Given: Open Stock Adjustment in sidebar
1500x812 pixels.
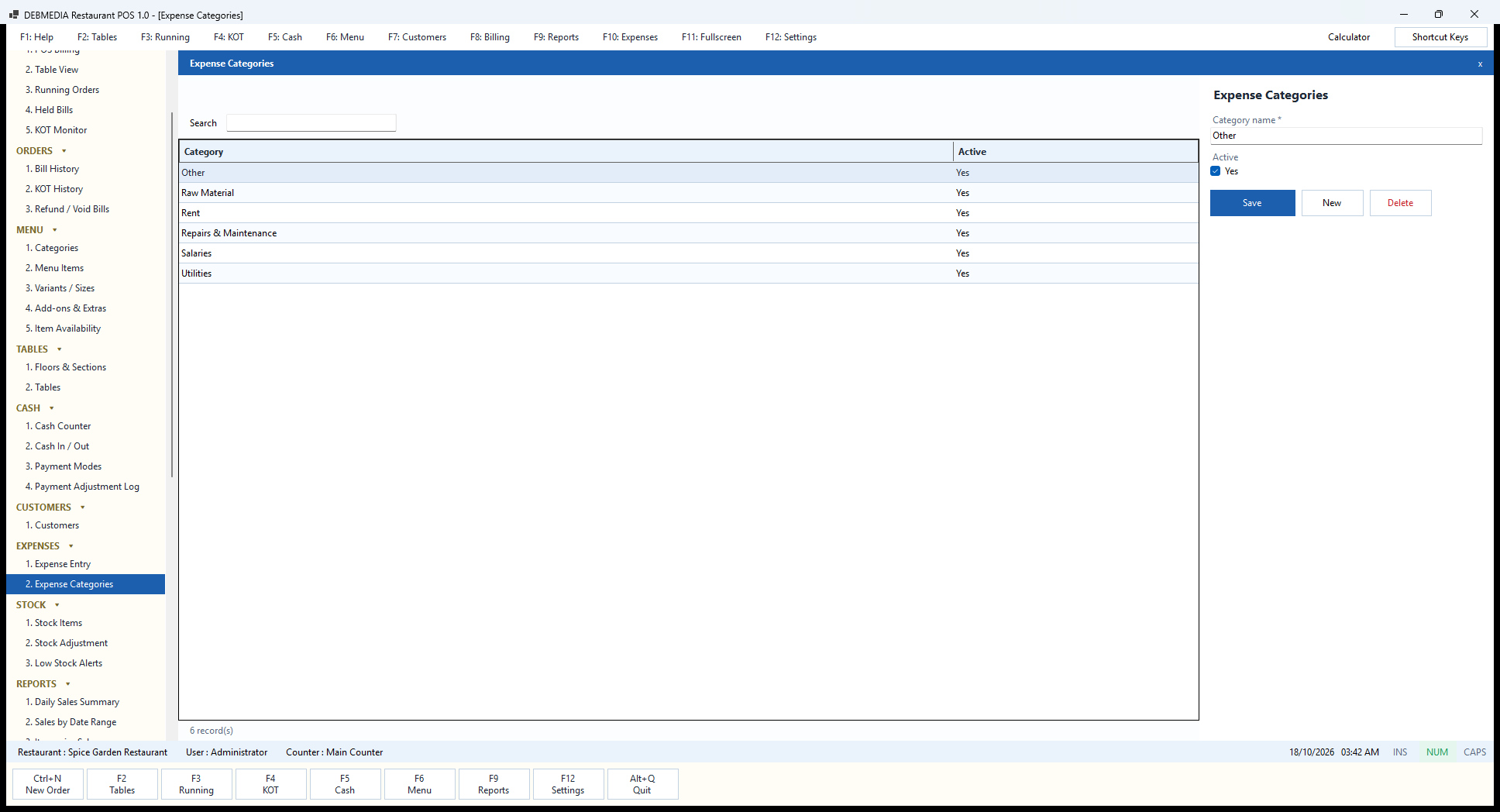Looking at the screenshot, I should pos(85,643).
